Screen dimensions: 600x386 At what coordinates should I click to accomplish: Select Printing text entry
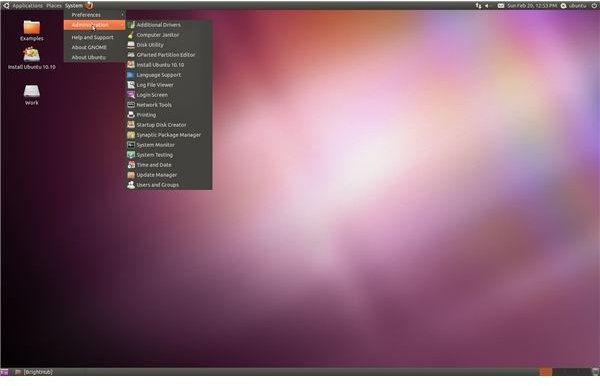coord(146,115)
